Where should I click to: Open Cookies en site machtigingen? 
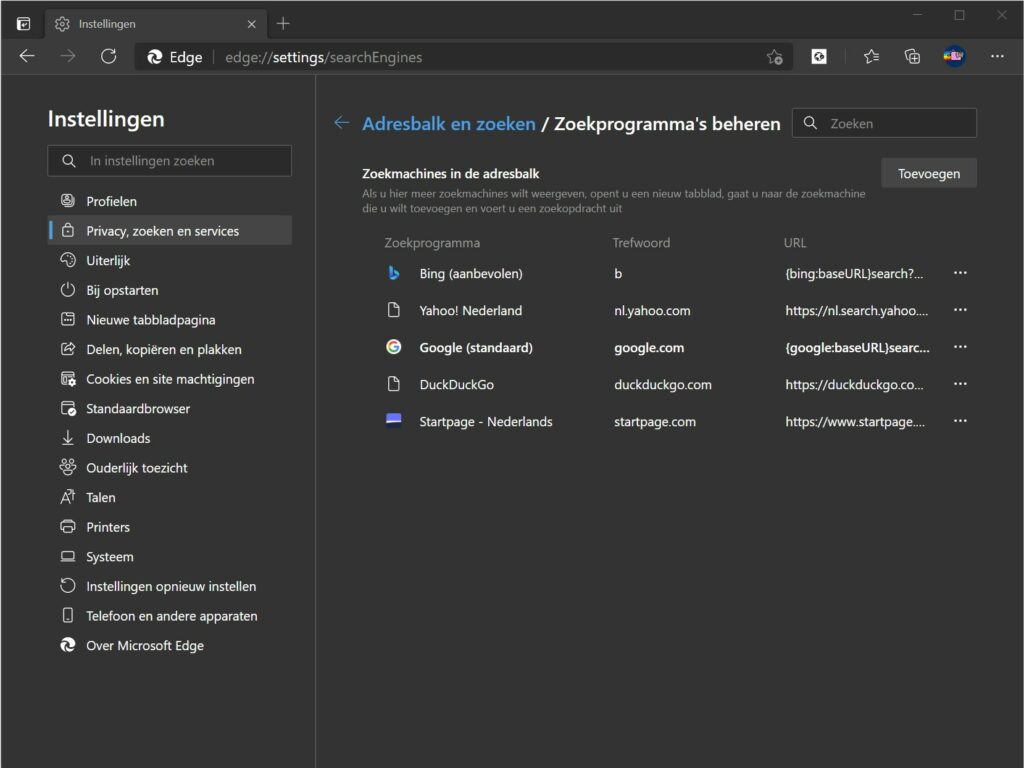[170, 379]
